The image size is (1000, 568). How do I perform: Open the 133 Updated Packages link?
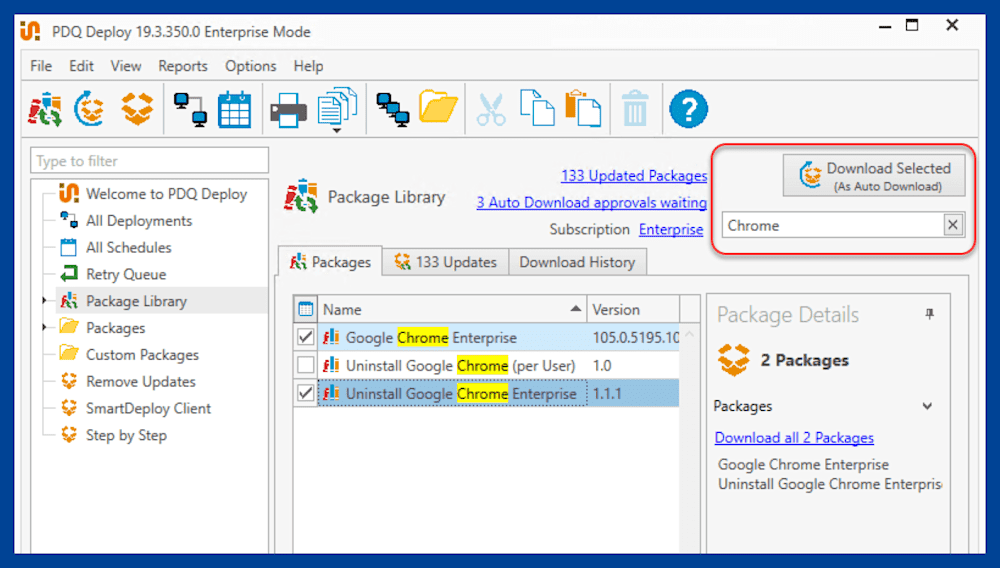[634, 175]
